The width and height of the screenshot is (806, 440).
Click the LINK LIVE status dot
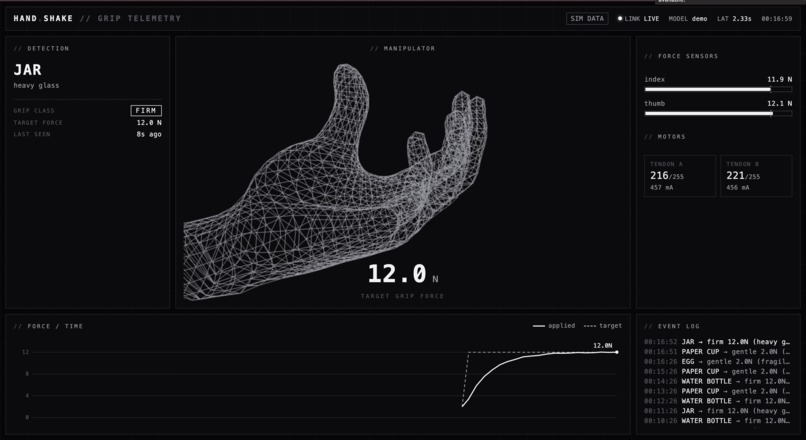point(620,19)
